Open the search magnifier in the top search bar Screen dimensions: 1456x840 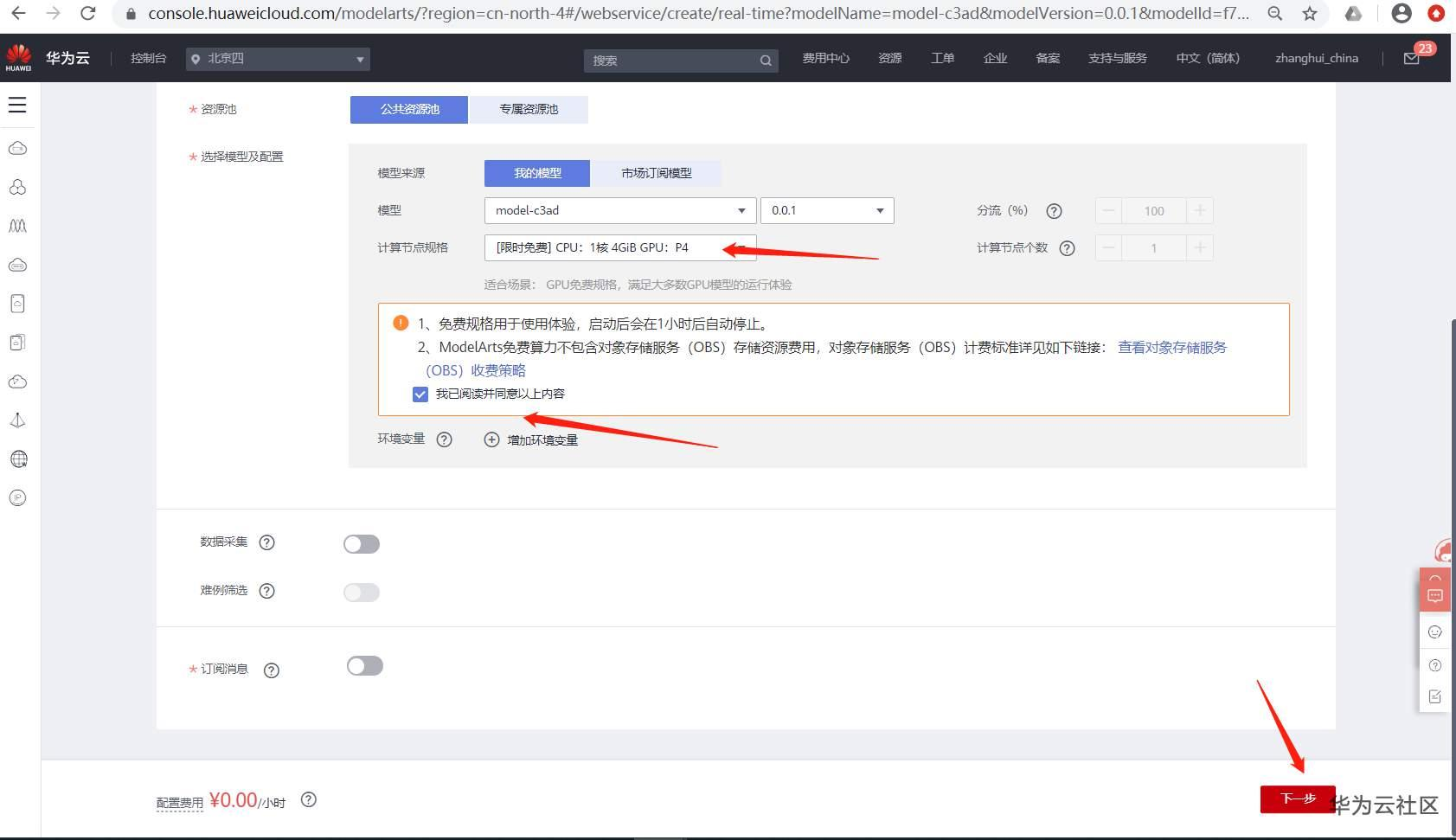click(765, 61)
